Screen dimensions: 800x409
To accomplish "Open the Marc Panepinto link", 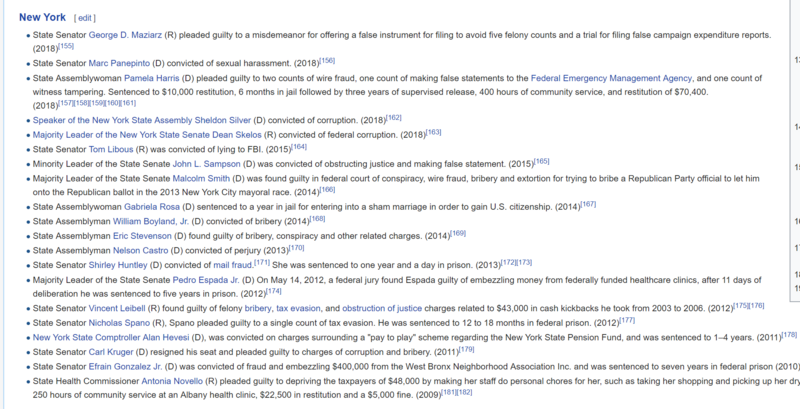I will click(119, 63).
